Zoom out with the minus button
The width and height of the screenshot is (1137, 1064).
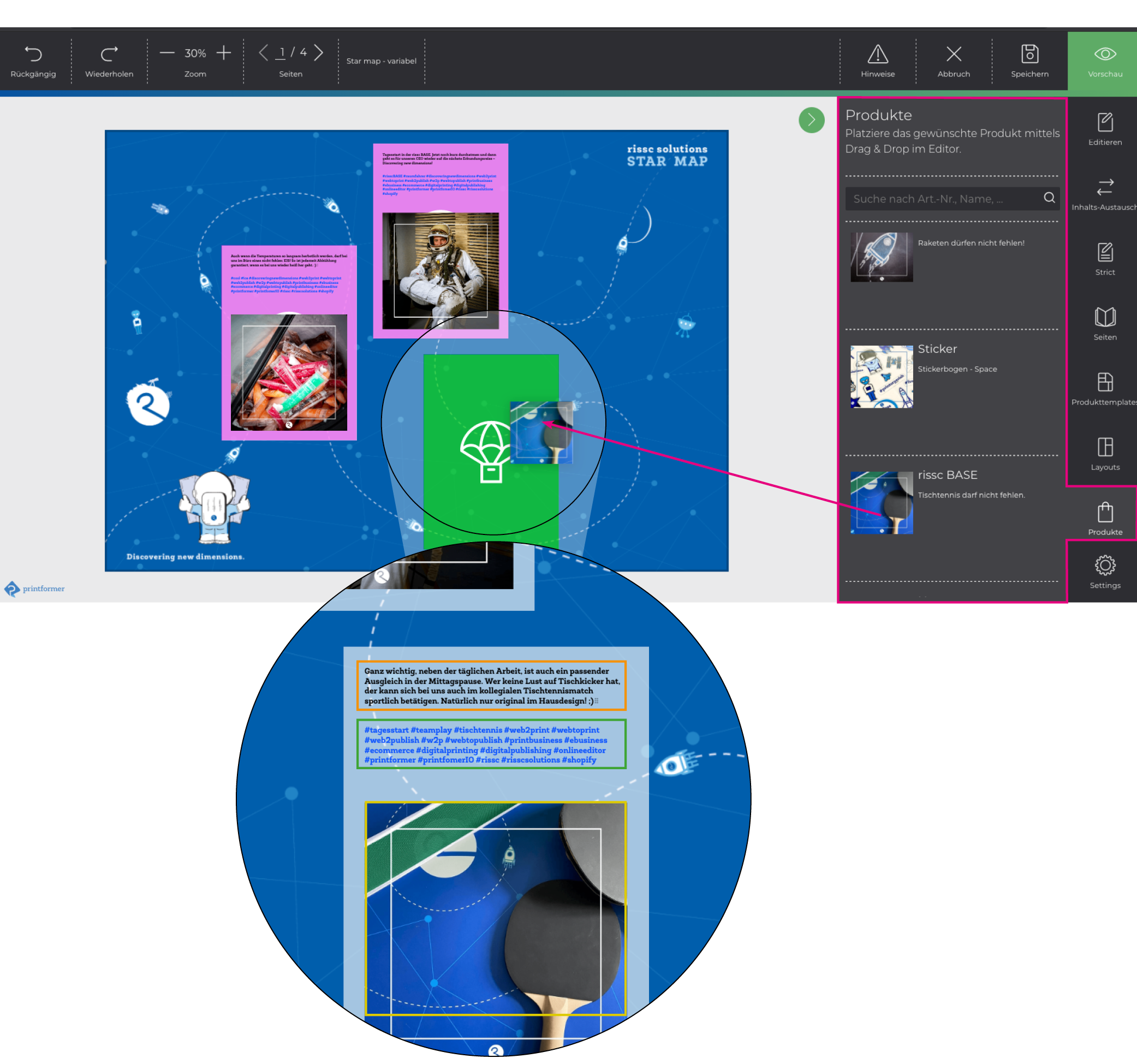pyautogui.click(x=166, y=53)
